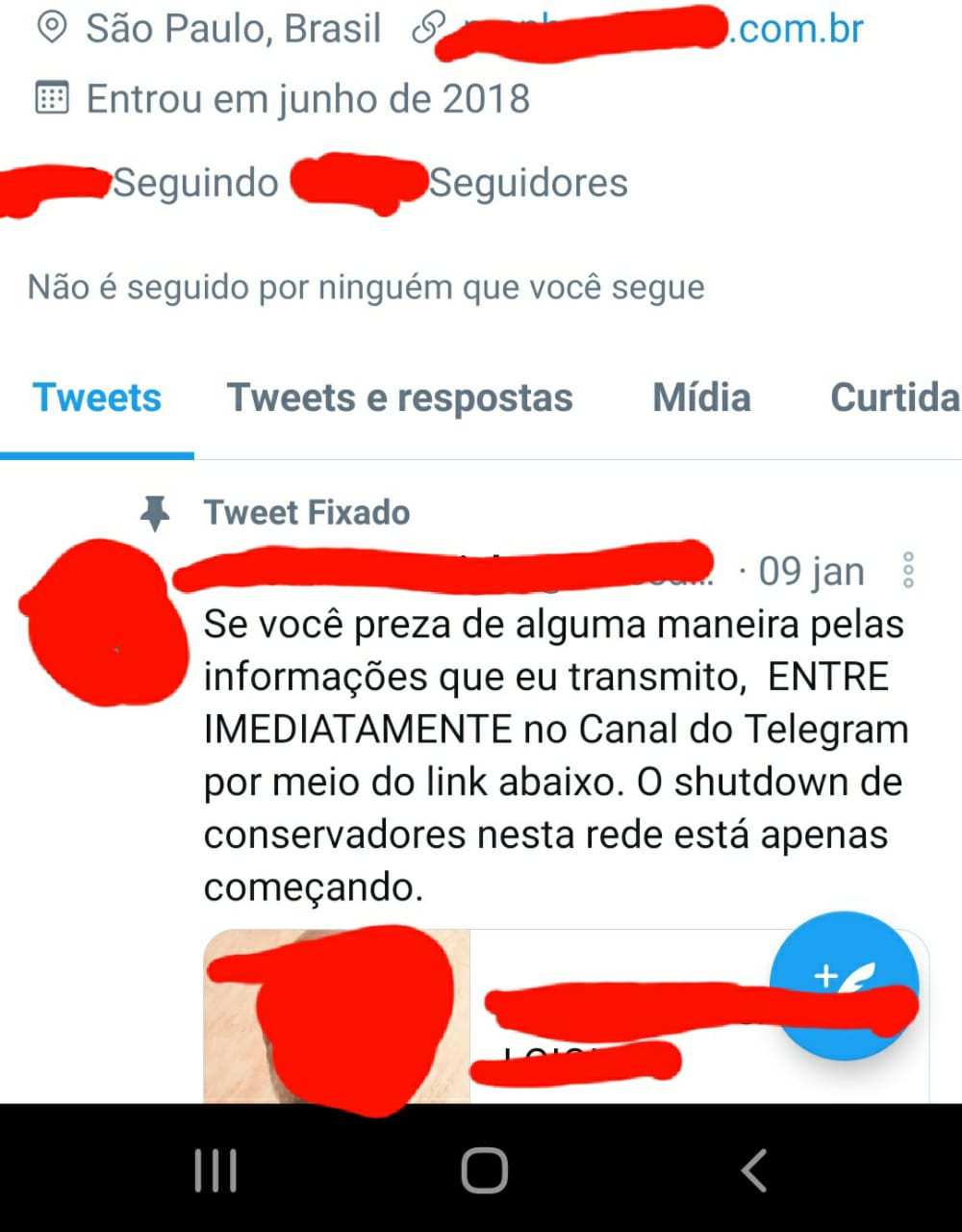Tap the Android recent apps button
Image resolution: width=962 pixels, height=1232 pixels.
(x=215, y=1170)
